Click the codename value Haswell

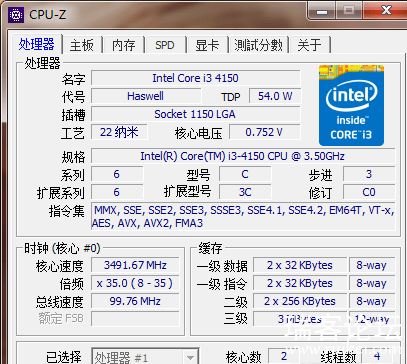146,96
